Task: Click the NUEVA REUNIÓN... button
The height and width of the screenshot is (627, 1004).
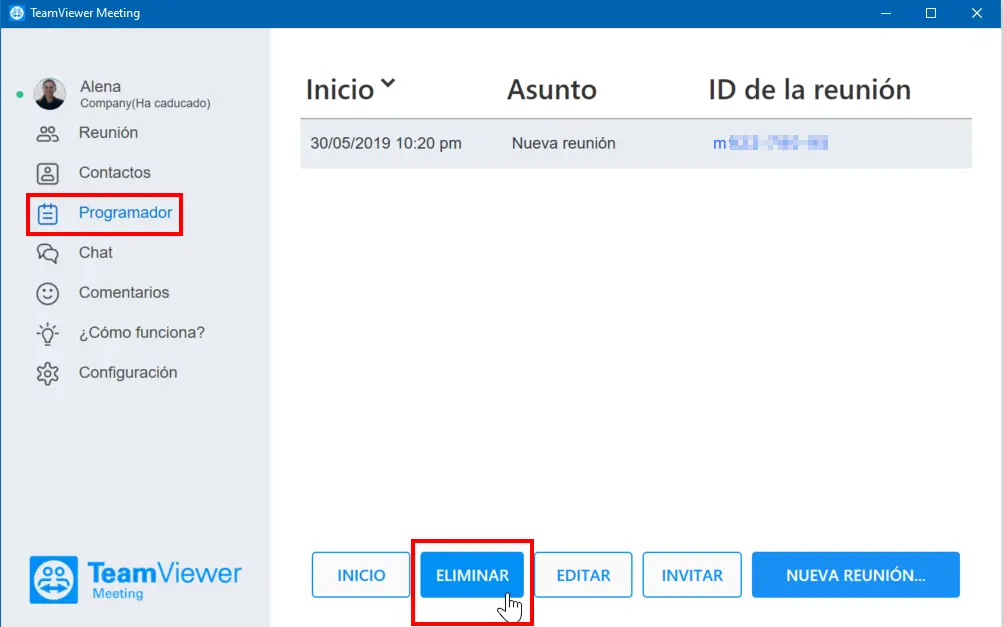Action: point(856,575)
